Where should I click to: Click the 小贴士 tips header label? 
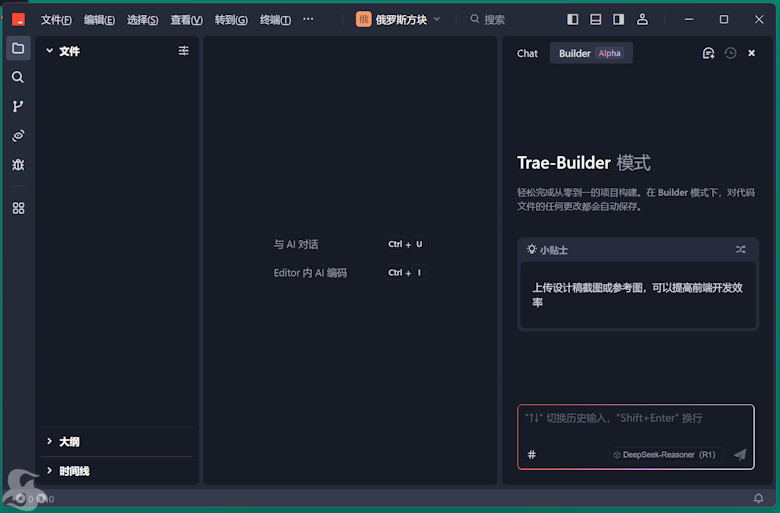(554, 250)
